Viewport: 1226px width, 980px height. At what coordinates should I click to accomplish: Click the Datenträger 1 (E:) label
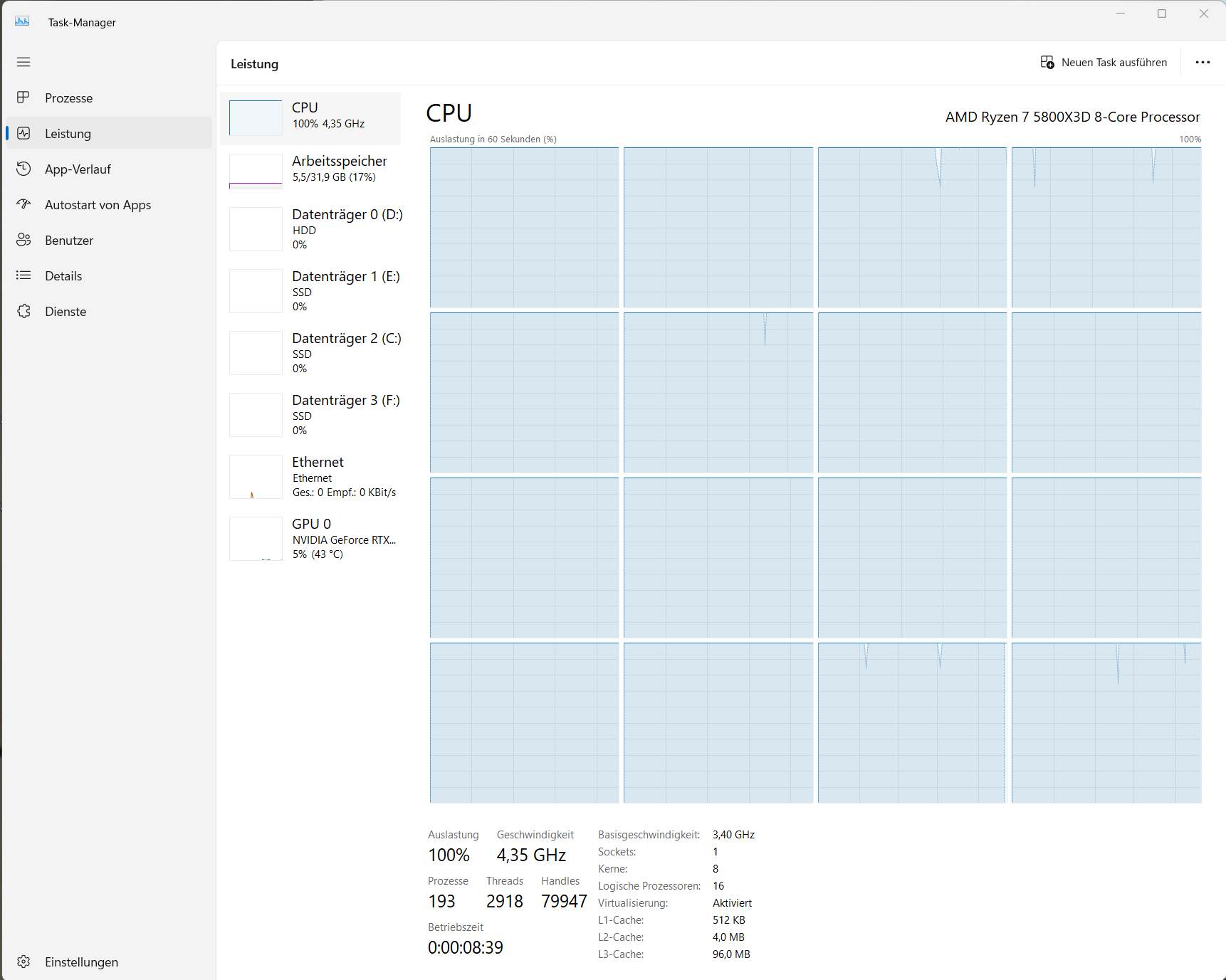pyautogui.click(x=346, y=276)
